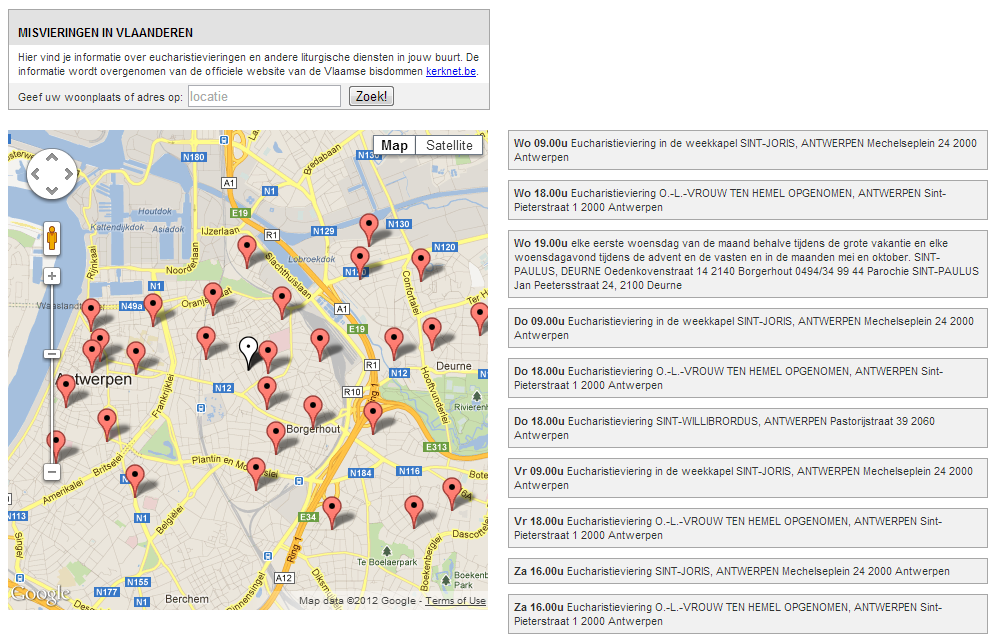This screenshot has width=993, height=638.
Task: Pan the map right with the arrow control
Action: coord(68,174)
